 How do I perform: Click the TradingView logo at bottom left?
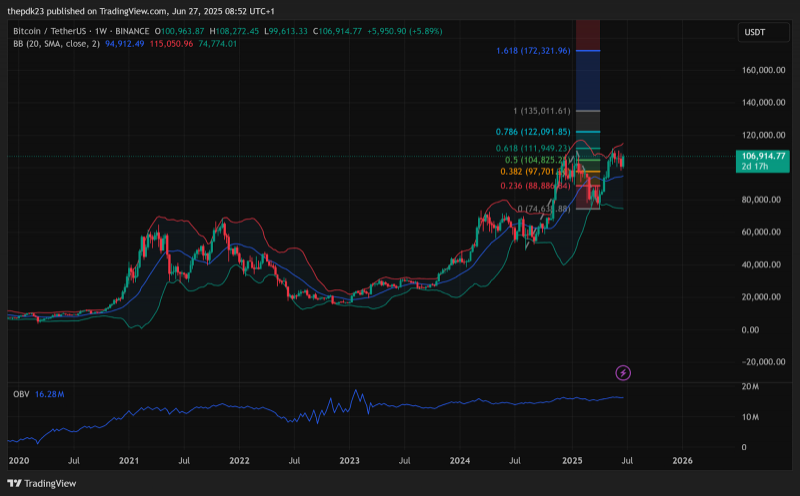[42, 483]
